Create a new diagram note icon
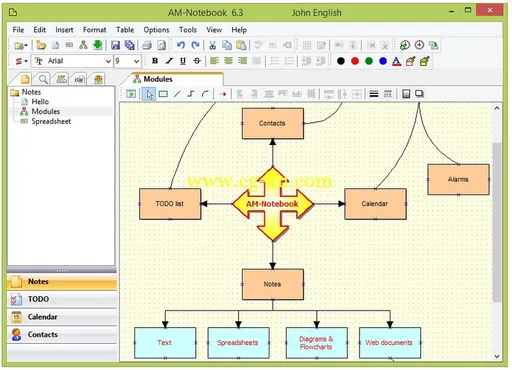512x370 pixels. coord(83,45)
